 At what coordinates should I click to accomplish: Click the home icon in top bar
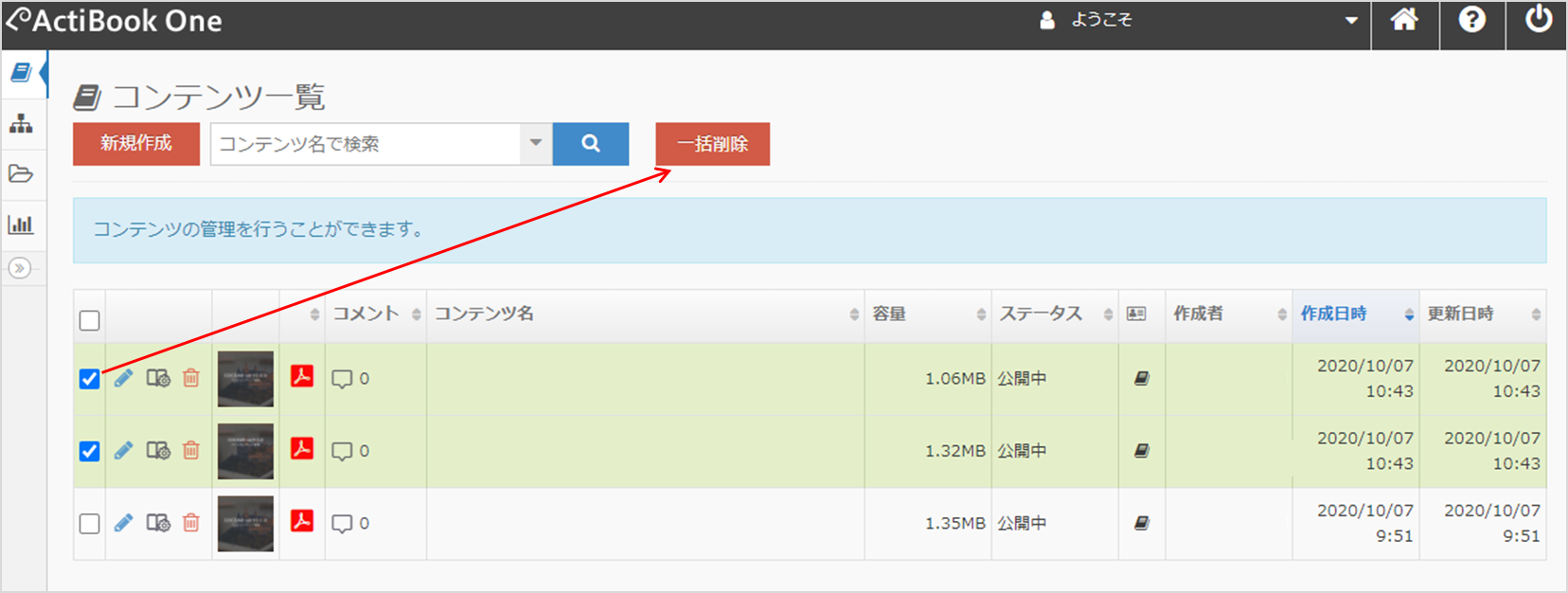click(1404, 21)
